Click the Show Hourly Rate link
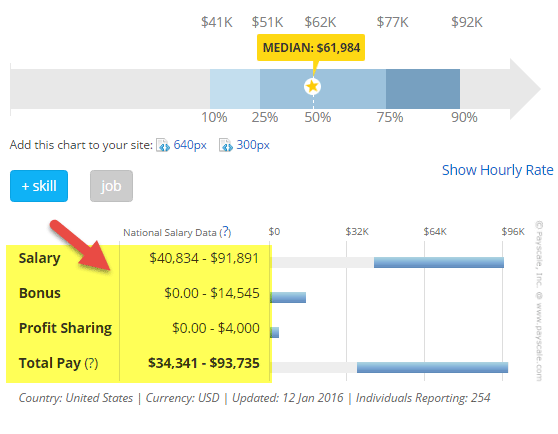The width and height of the screenshot is (558, 434). pyautogui.click(x=498, y=170)
